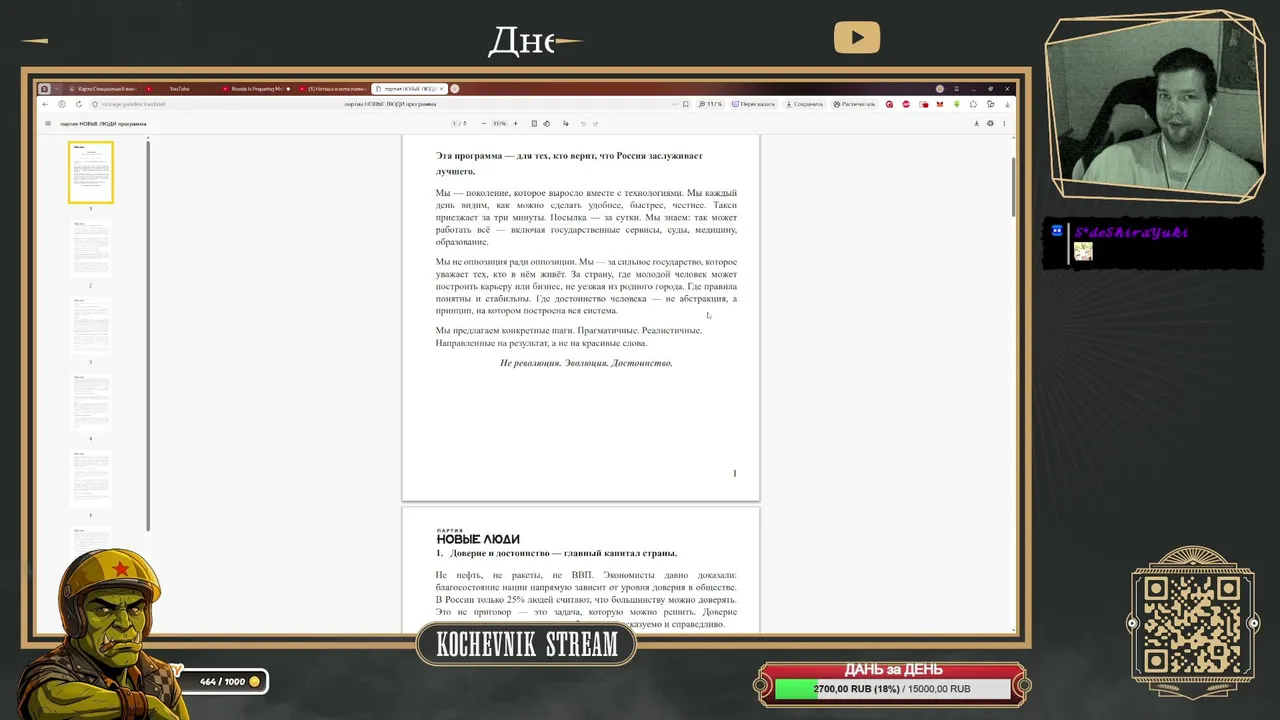Zoom out with the PDF minus button
The height and width of the screenshot is (720, 1280).
tap(484, 124)
